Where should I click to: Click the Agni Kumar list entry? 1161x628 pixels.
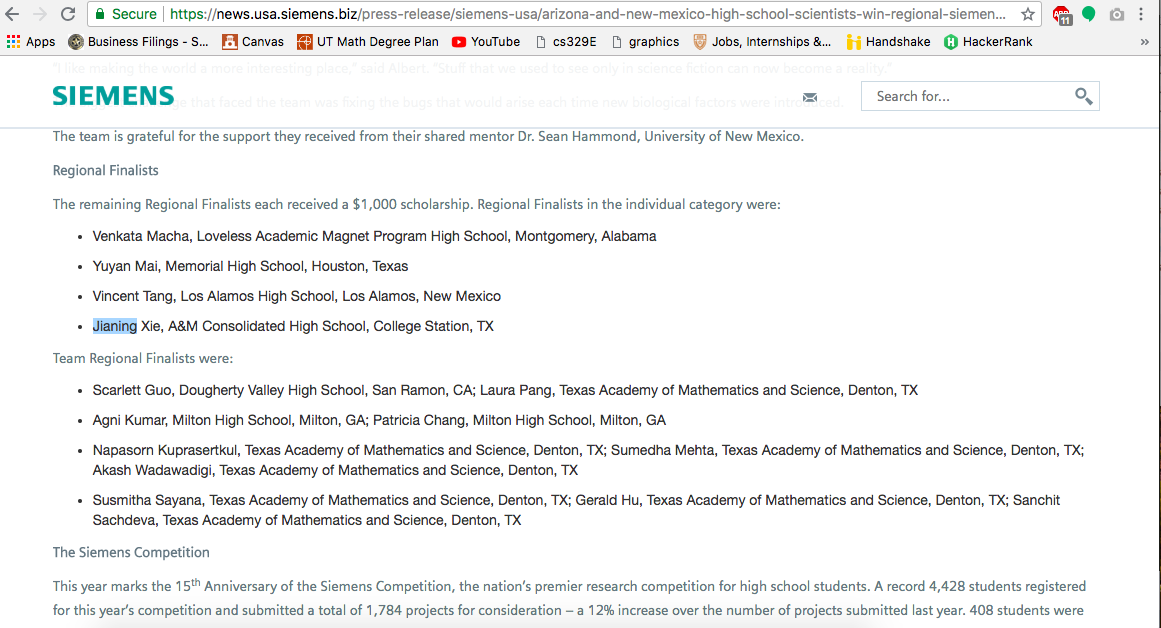[379, 420]
